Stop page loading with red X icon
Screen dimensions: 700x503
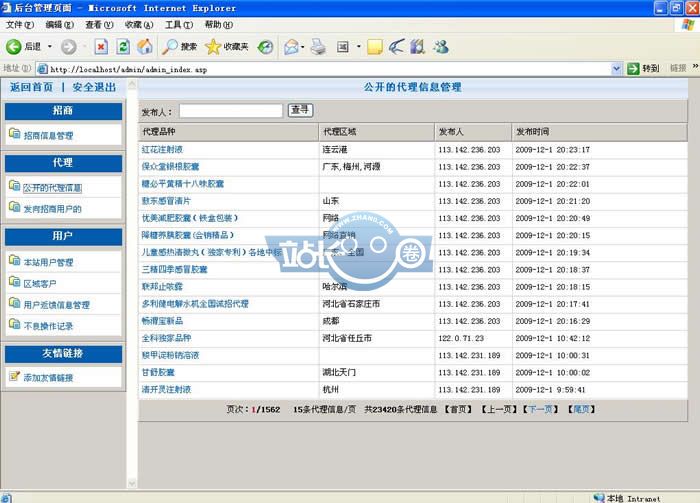[101, 46]
